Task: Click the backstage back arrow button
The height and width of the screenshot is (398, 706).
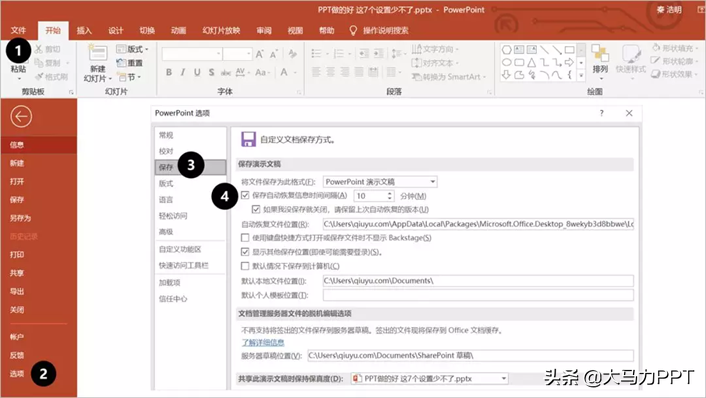Action: click(x=21, y=117)
